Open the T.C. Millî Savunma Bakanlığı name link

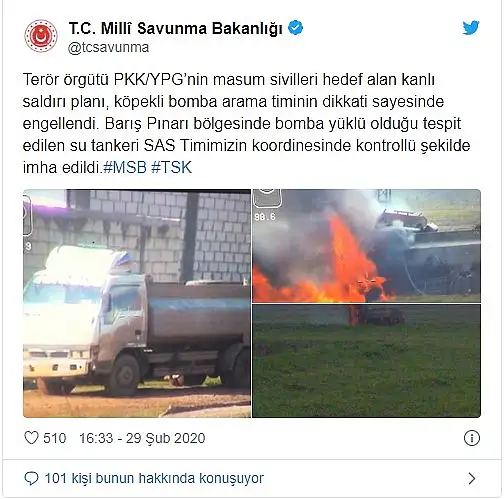click(176, 28)
